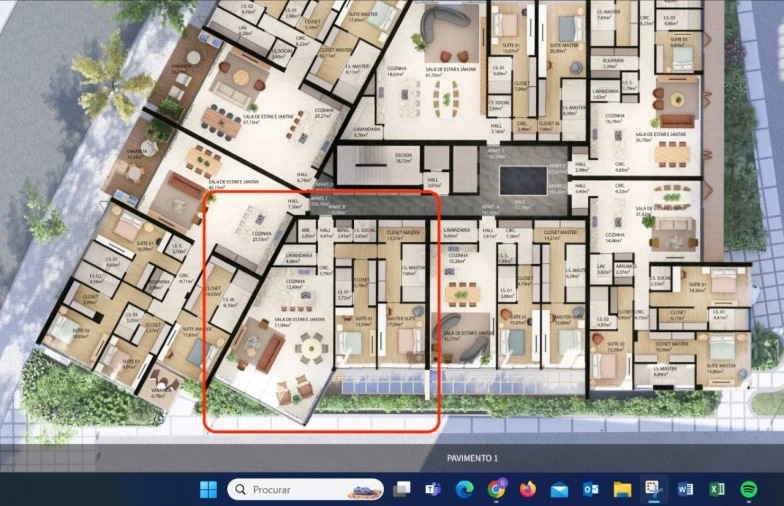Click the ESCADA 18,72m² stairwell label
Image resolution: width=784 pixels, height=506 pixels.
coord(404,158)
